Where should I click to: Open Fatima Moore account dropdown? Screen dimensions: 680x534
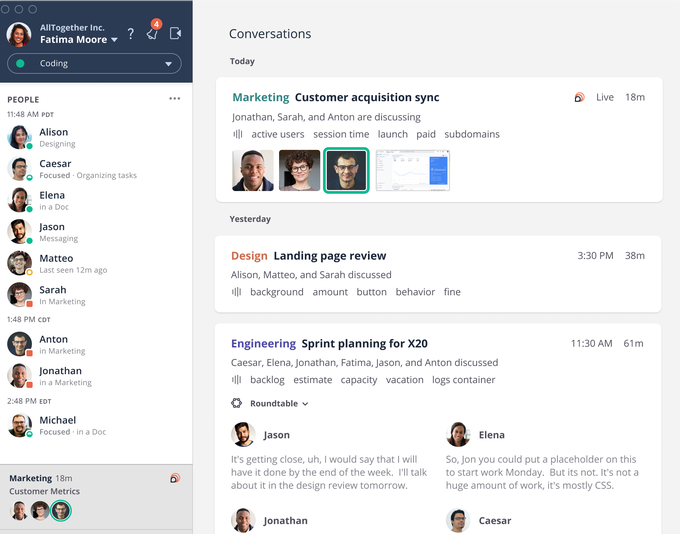click(114, 40)
